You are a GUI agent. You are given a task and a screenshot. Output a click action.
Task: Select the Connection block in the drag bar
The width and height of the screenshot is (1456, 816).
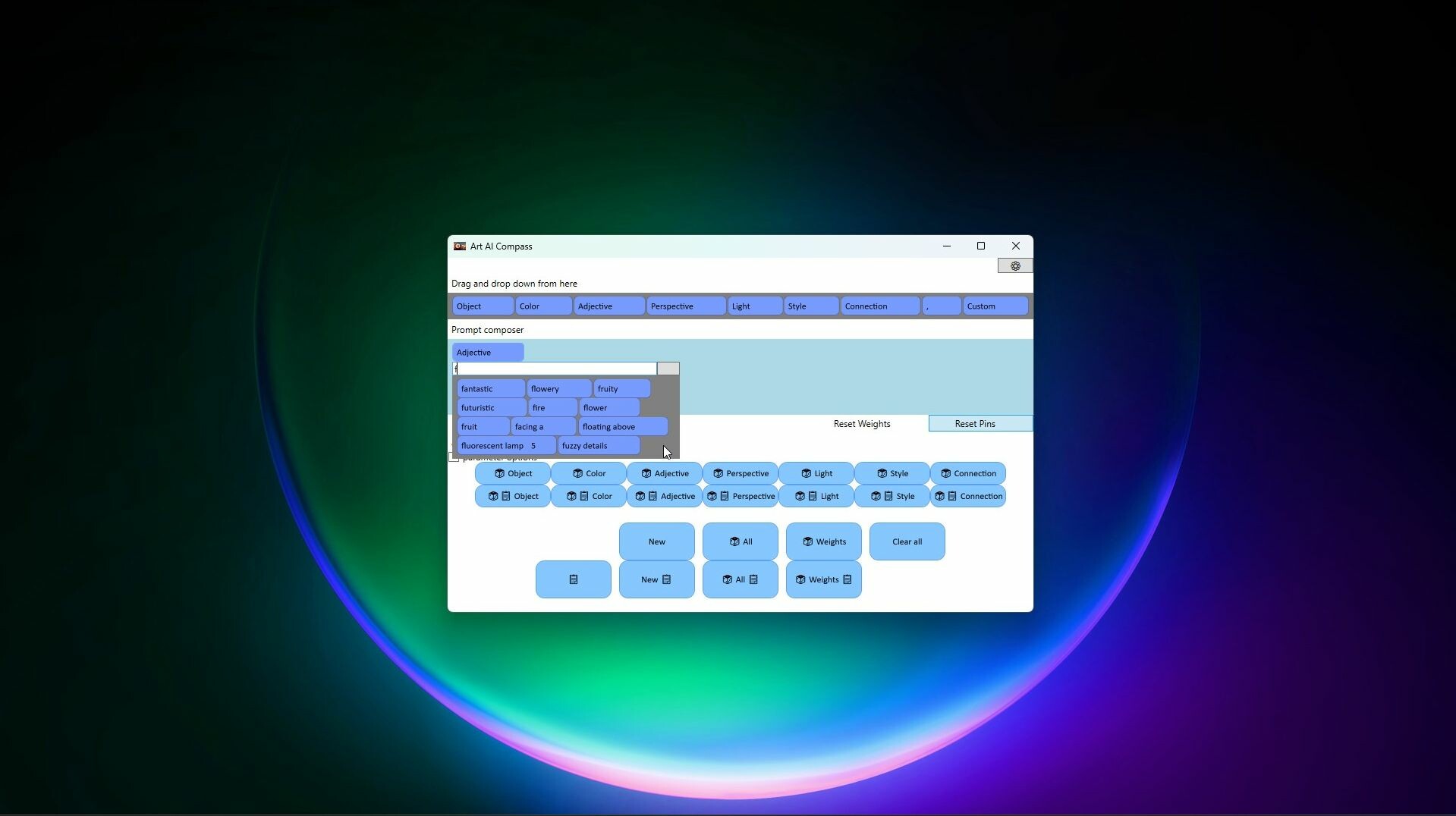pos(879,306)
